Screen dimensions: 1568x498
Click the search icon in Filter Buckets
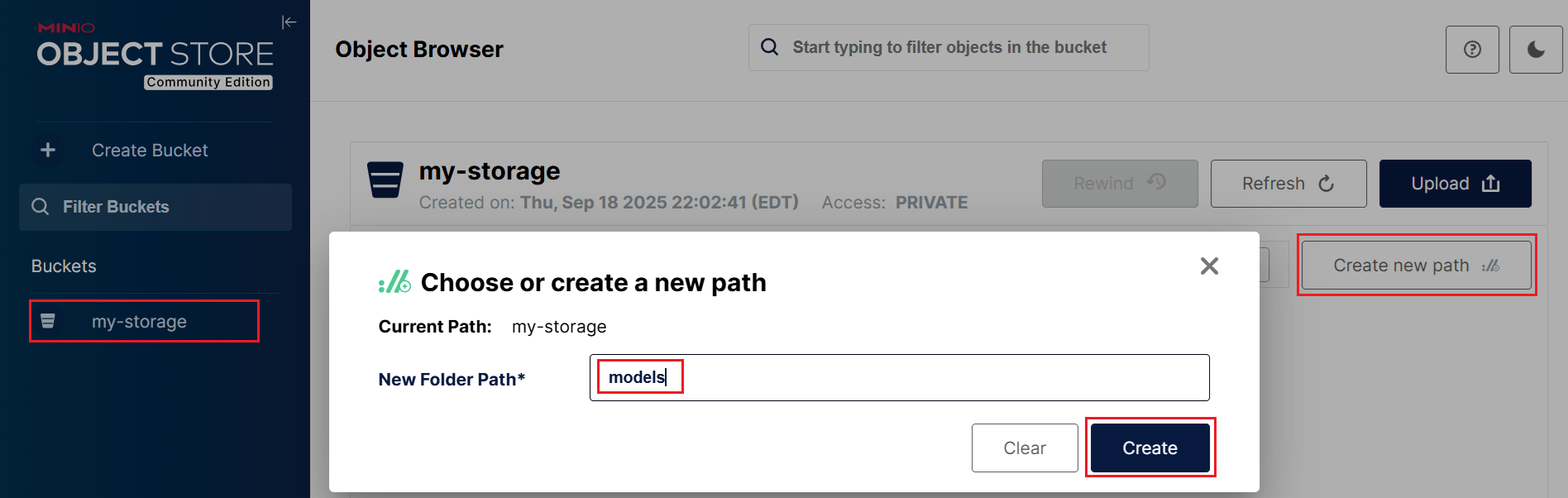(40, 207)
